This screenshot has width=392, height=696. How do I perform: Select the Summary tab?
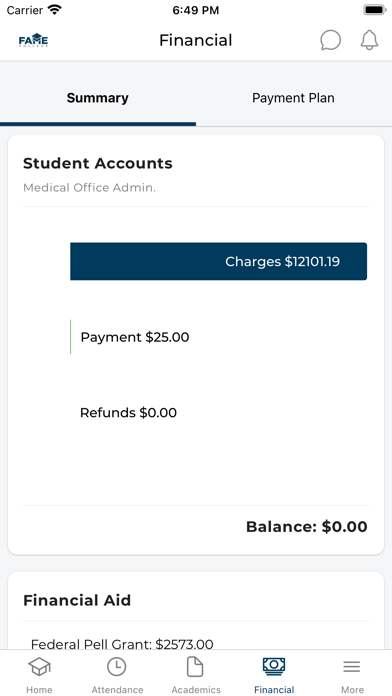98,98
